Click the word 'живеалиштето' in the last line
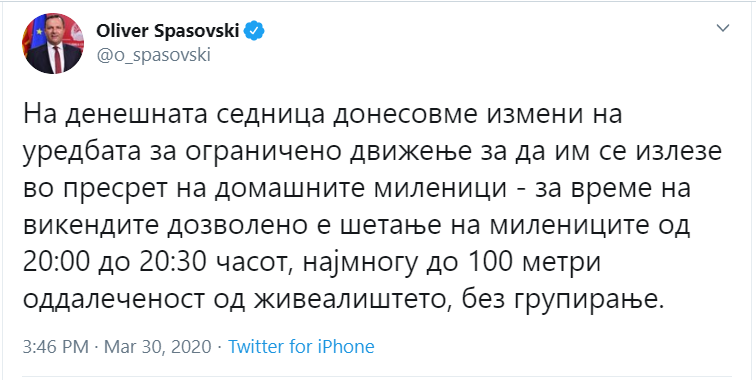The height and width of the screenshot is (380, 756). [357, 302]
